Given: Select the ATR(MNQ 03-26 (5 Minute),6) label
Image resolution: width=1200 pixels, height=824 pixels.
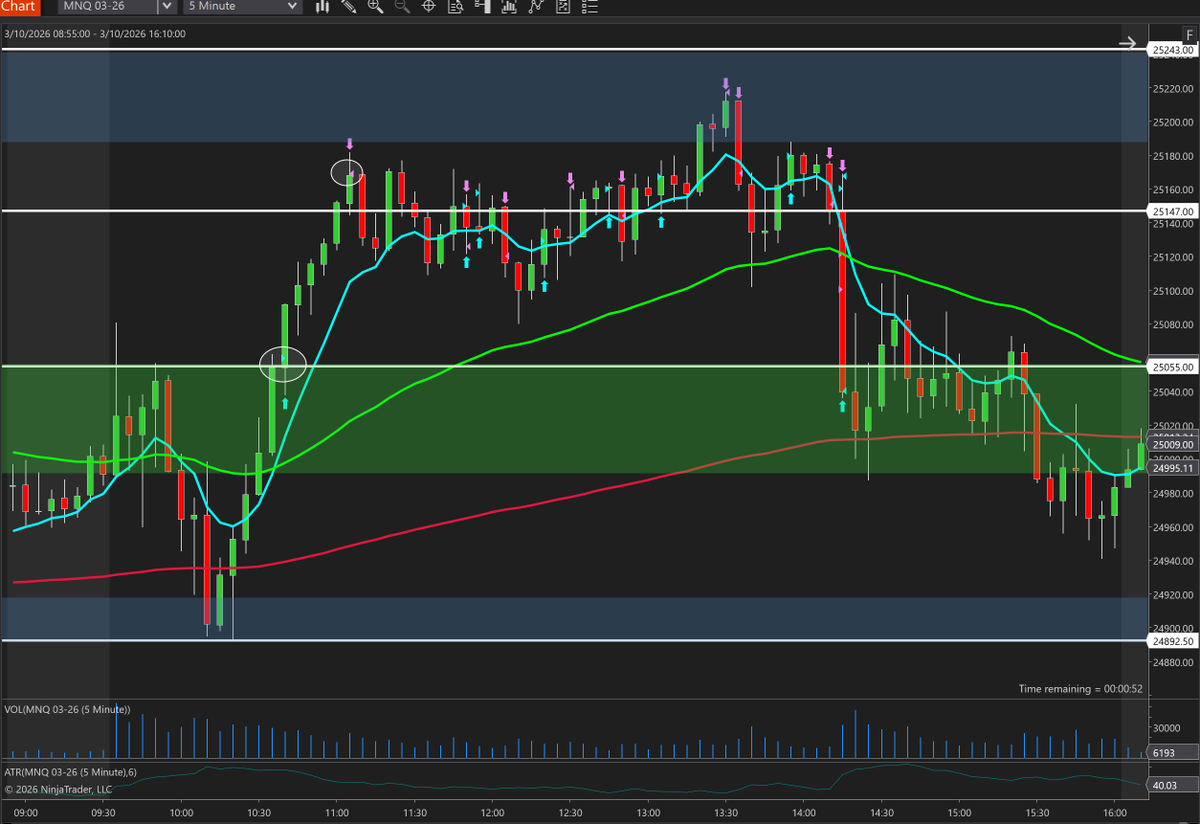Looking at the screenshot, I should click(x=70, y=771).
